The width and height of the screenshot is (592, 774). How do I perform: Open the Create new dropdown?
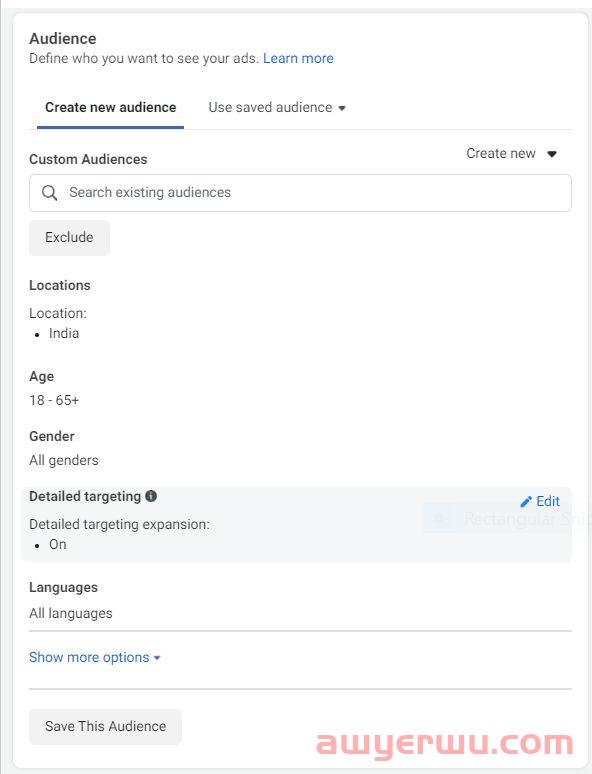pyautogui.click(x=512, y=154)
